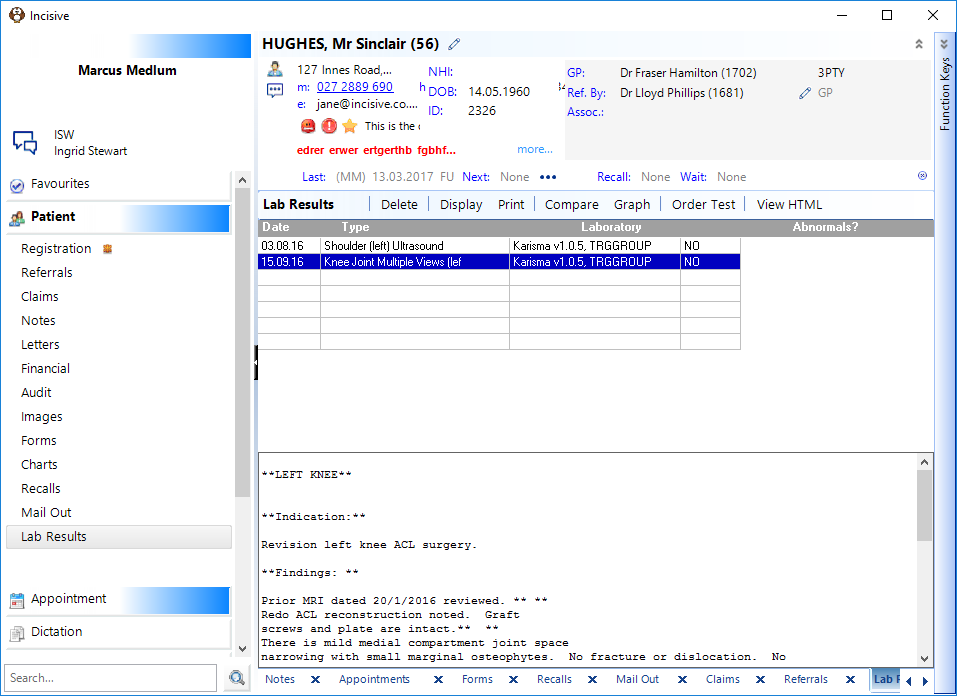Click the pencil icon beside patient name

coord(453,44)
